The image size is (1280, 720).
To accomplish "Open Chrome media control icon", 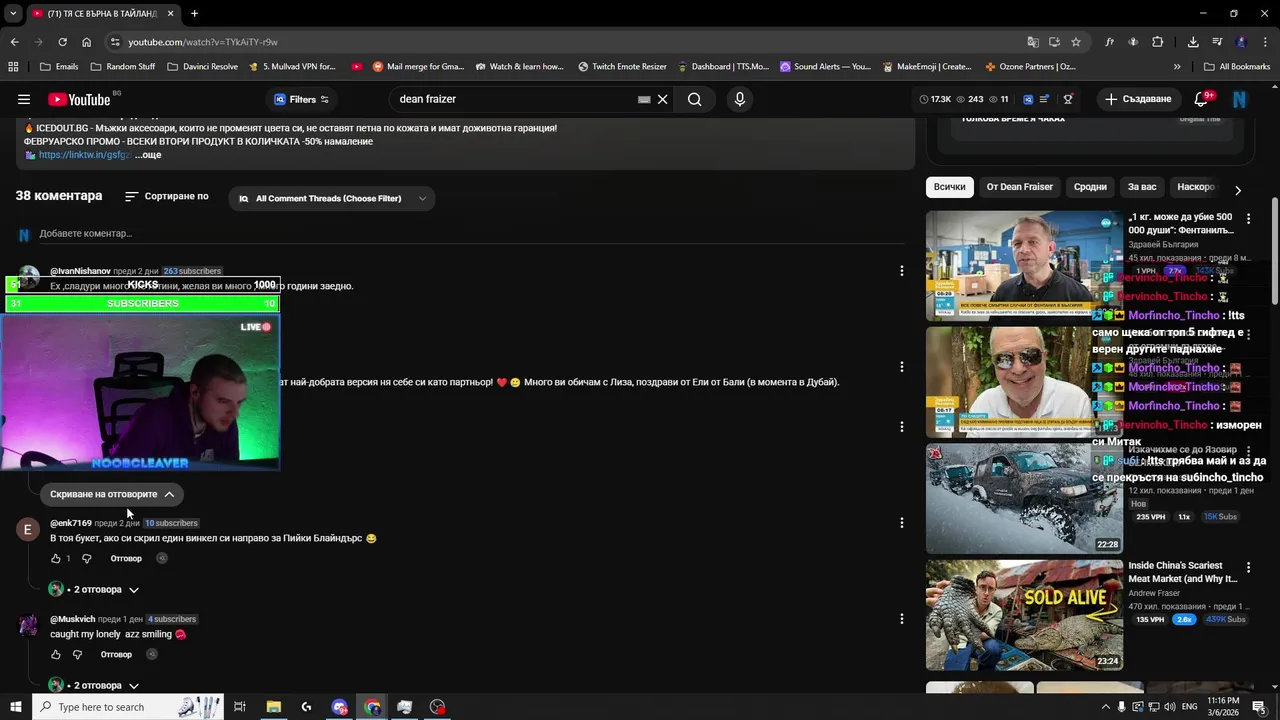I will pos(1217,42).
